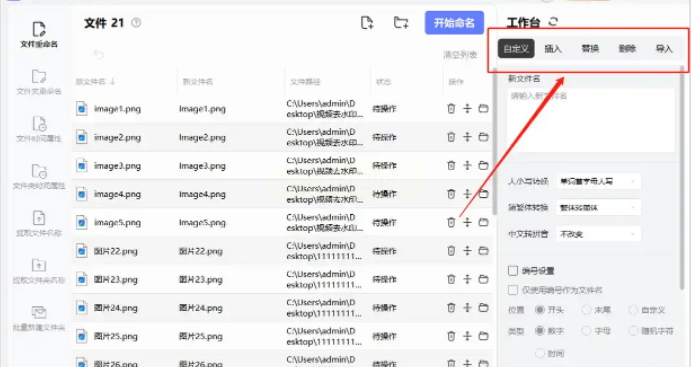Click the file list vertical scrollbar
Viewport: 691px width, 367px height.
pos(494,141)
